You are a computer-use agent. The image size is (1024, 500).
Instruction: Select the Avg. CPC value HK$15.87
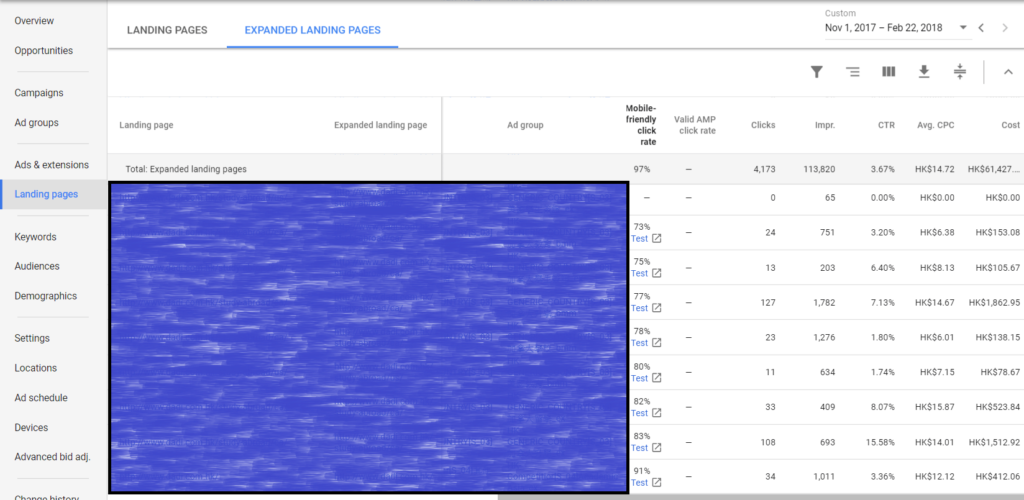[x=935, y=407]
